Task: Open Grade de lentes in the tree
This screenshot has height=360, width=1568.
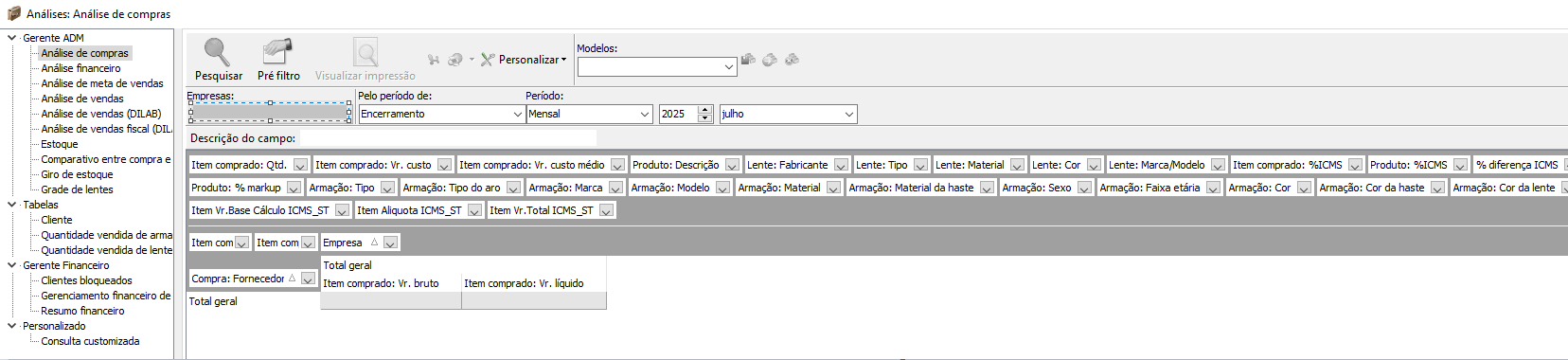Action: [77, 189]
